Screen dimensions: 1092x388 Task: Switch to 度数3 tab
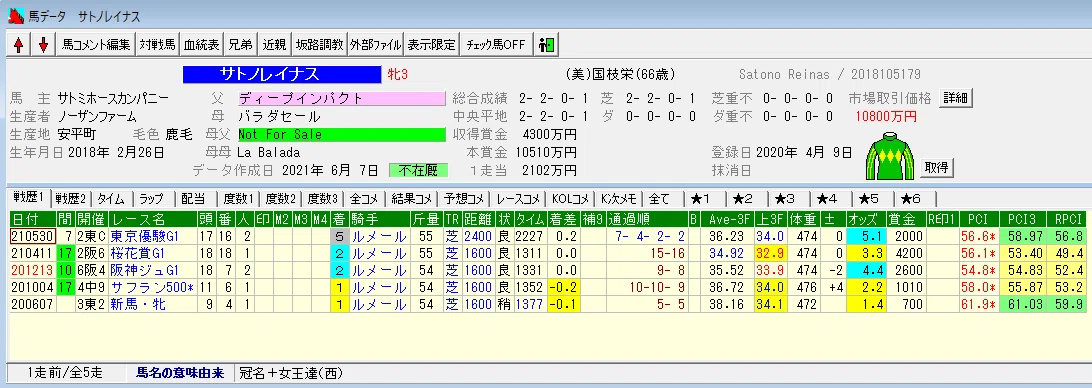pyautogui.click(x=322, y=198)
